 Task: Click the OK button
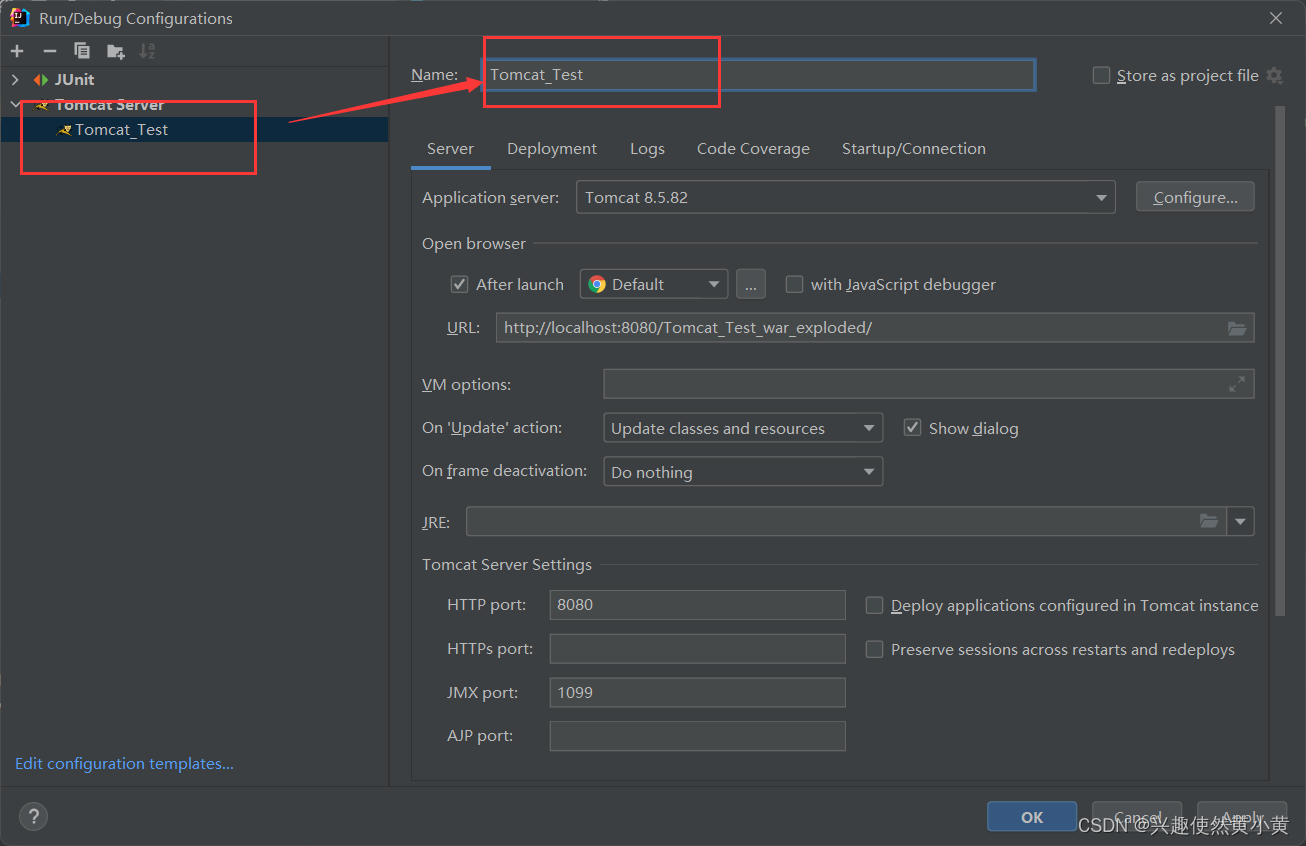tap(1032, 817)
